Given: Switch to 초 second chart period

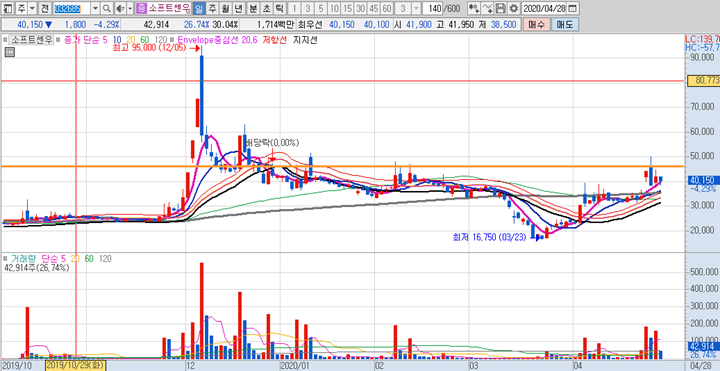Looking at the screenshot, I should 267,8.
